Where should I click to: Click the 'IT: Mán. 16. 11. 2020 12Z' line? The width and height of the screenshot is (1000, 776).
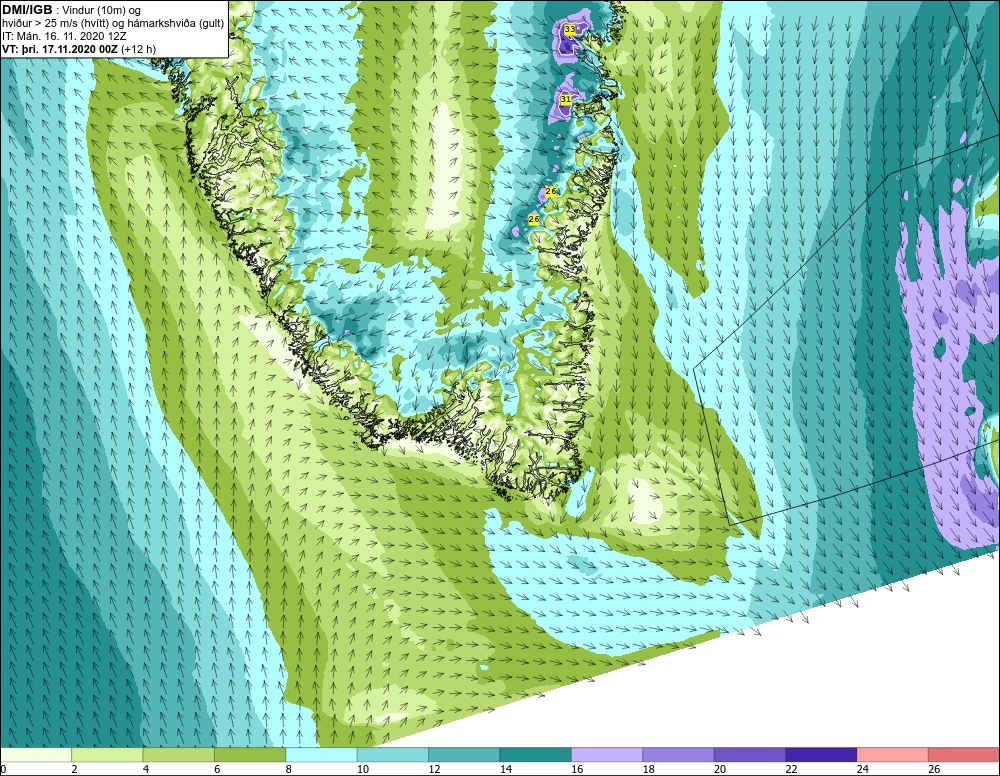click(64, 36)
